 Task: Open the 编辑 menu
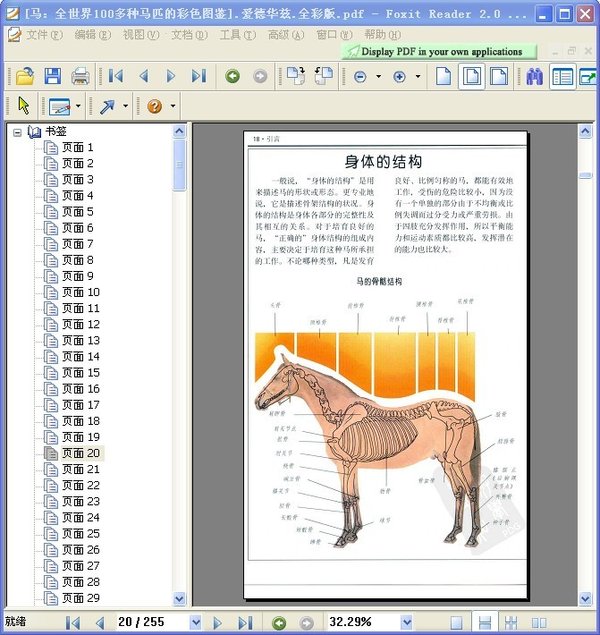pos(92,35)
